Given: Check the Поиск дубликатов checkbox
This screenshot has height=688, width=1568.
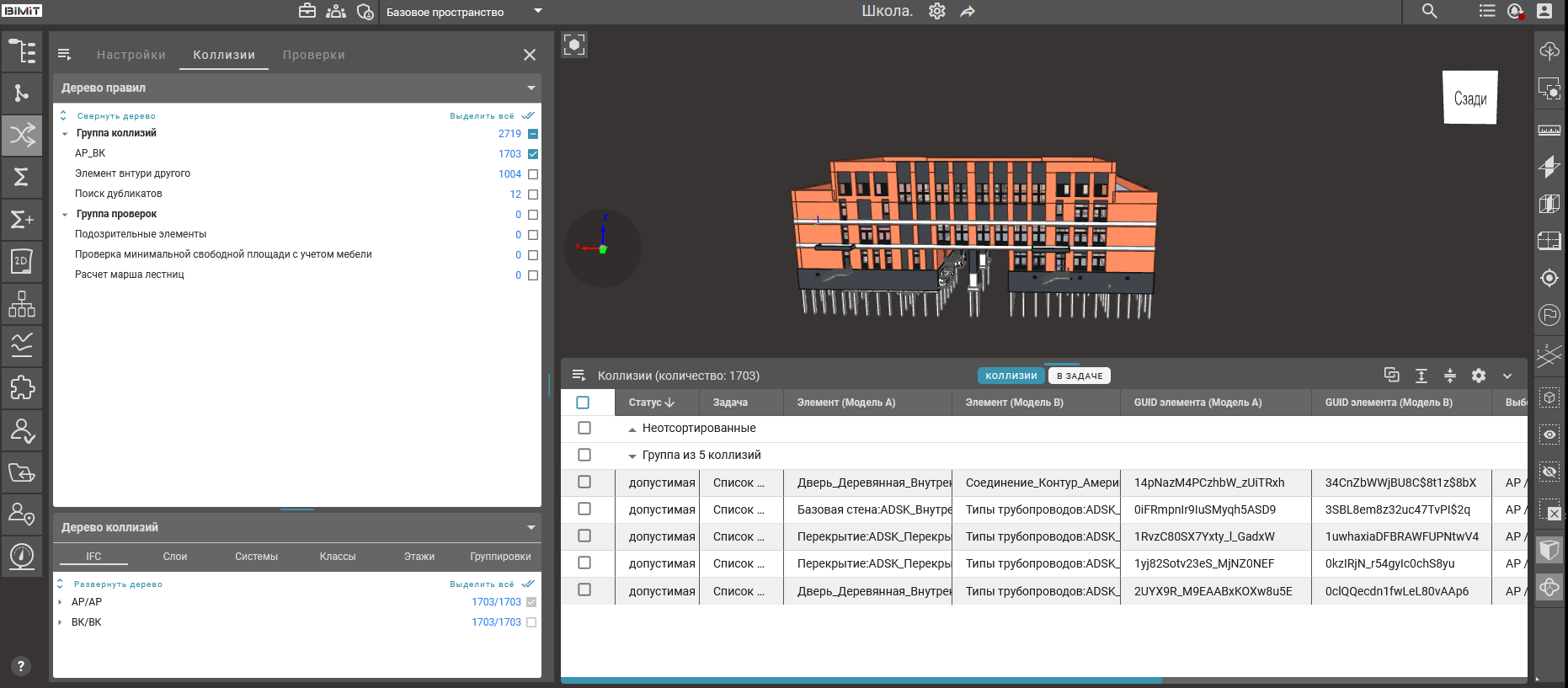Looking at the screenshot, I should coord(532,195).
